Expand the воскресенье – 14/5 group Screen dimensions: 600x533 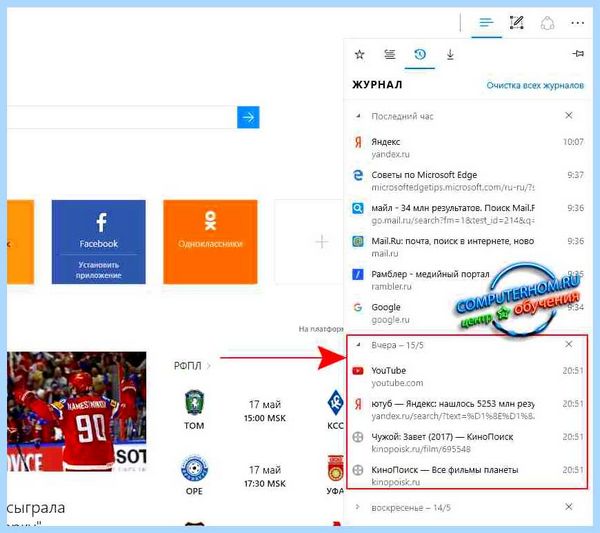(357, 507)
